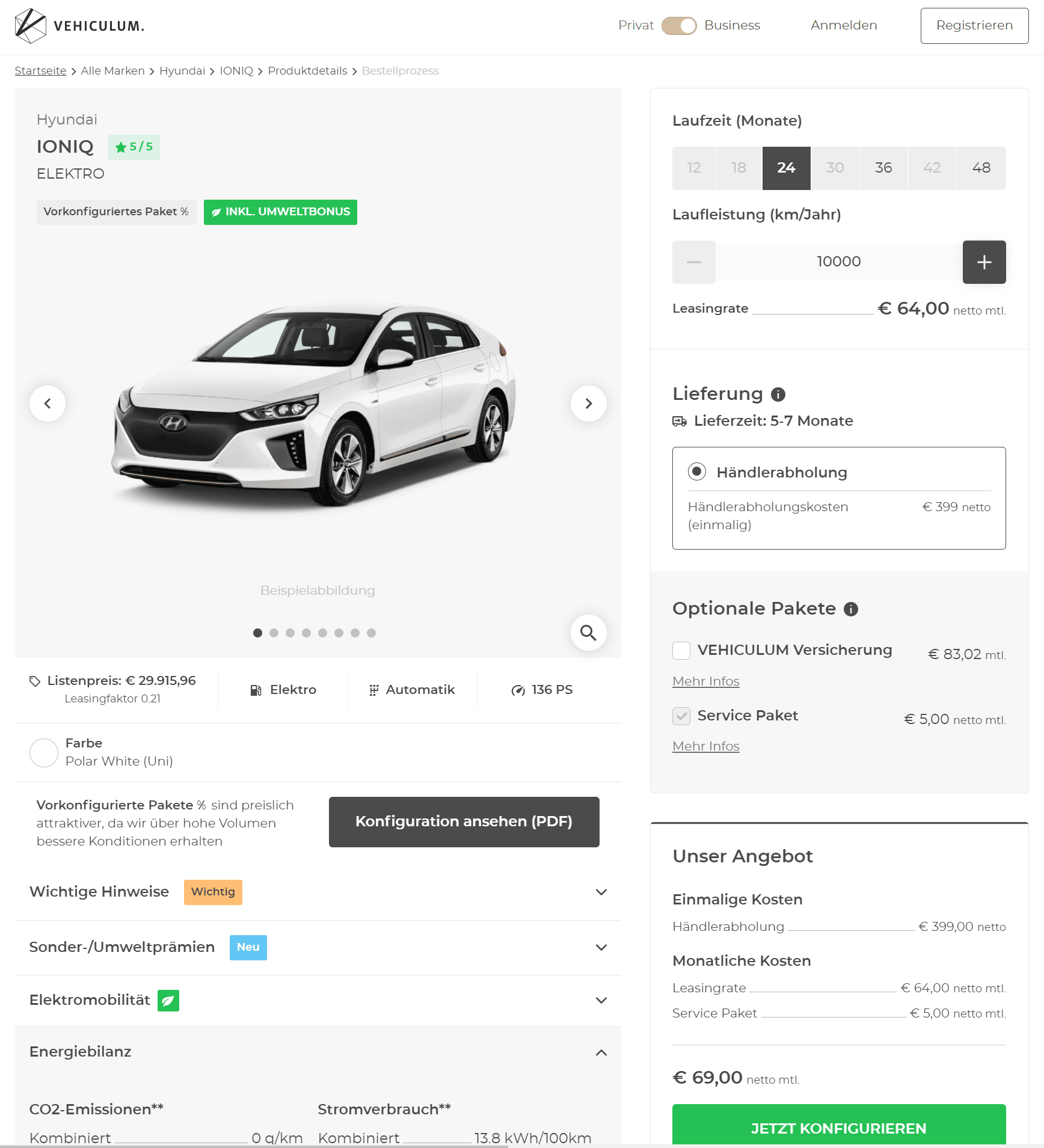The width and height of the screenshot is (1044, 1148).
Task: Check the VEHICULUM Versicherung checkbox
Action: (x=681, y=651)
